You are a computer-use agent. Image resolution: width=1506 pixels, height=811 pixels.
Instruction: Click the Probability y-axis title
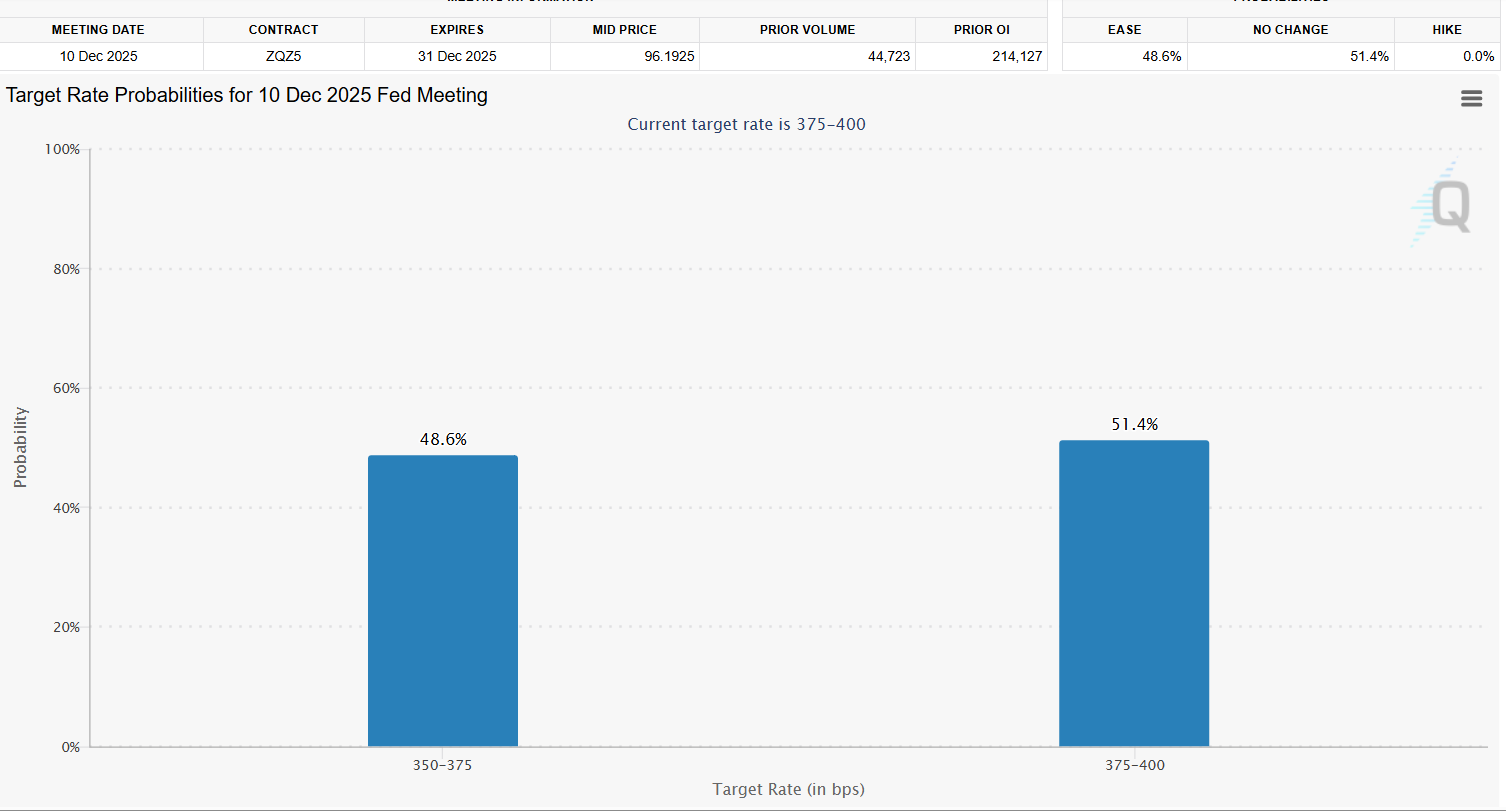pos(20,447)
